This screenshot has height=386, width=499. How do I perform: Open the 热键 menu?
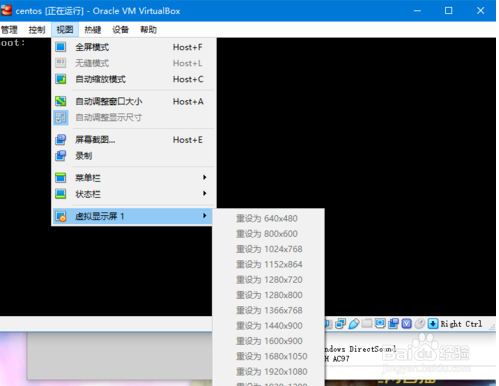93,30
